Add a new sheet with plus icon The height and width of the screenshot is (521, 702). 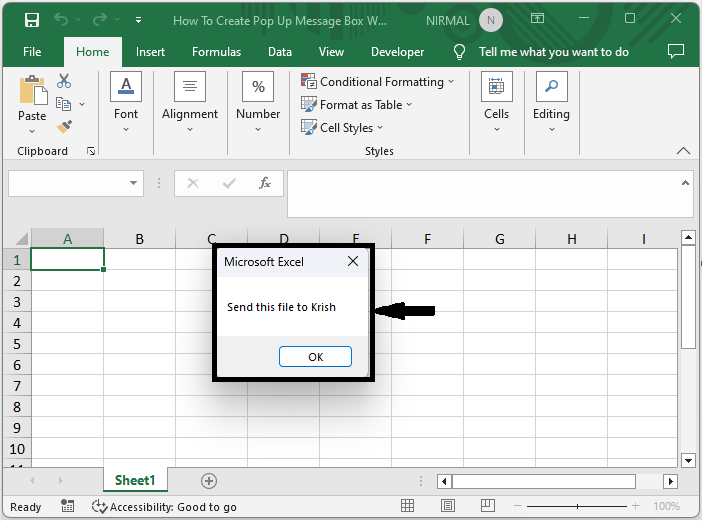pos(209,481)
